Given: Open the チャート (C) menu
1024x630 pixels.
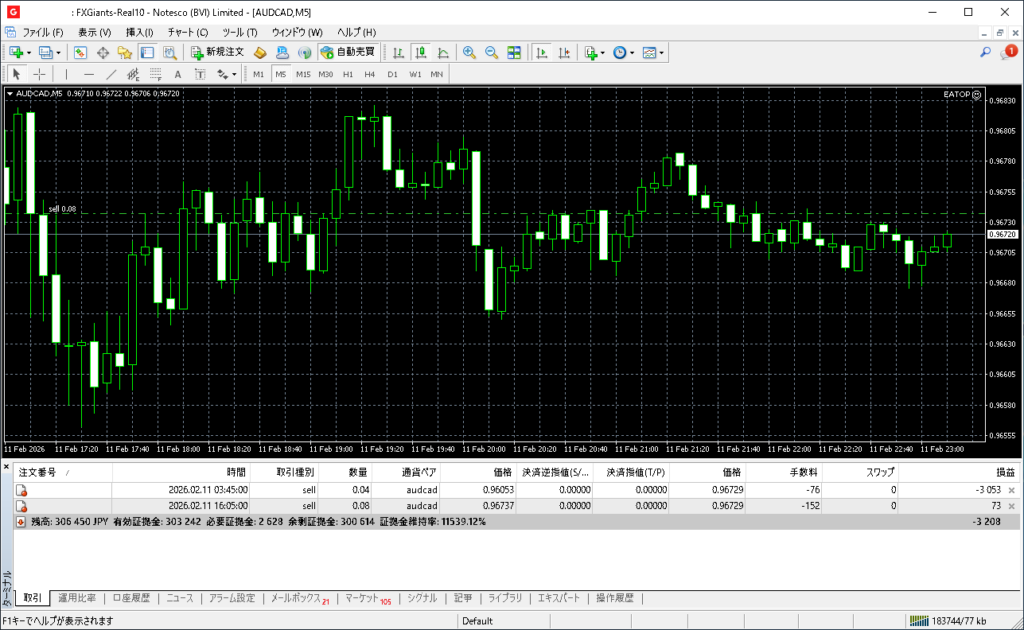Looking at the screenshot, I should click(x=188, y=32).
